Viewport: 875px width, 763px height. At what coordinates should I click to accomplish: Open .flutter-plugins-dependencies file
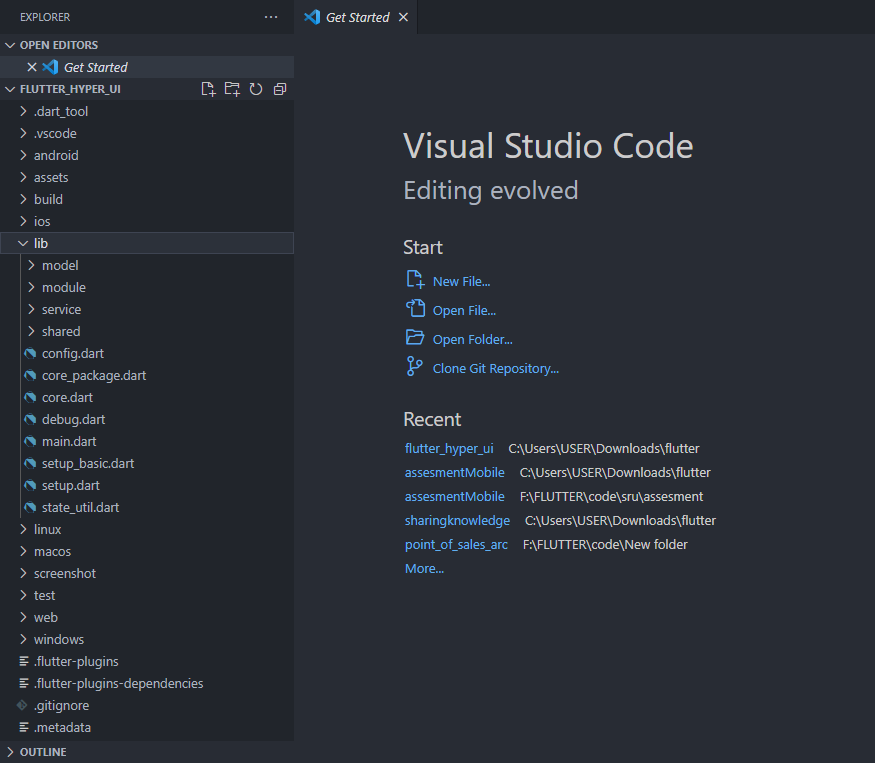pos(147,683)
